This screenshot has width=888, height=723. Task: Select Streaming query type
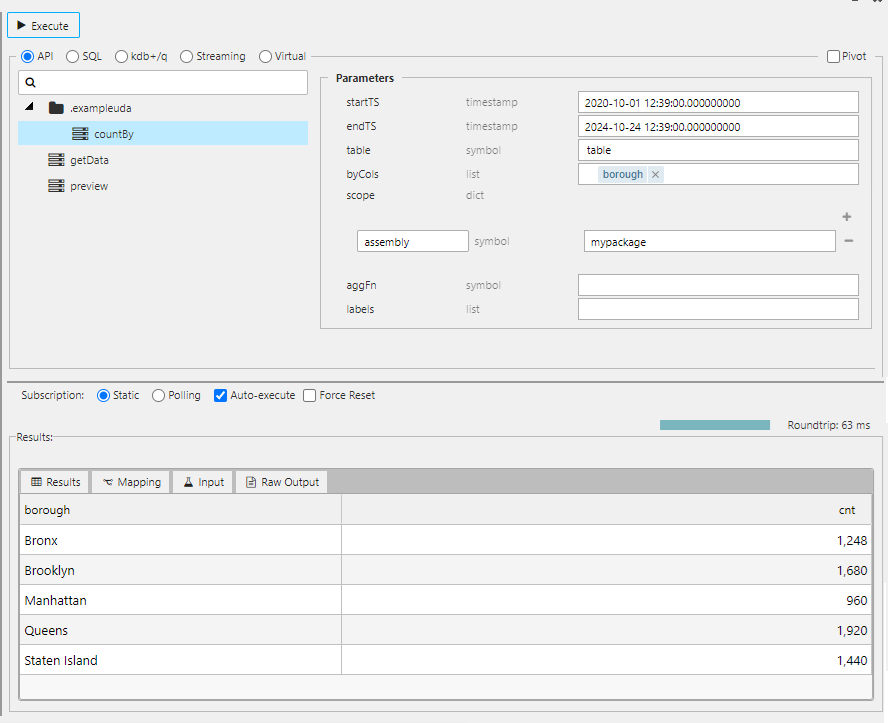pos(185,56)
